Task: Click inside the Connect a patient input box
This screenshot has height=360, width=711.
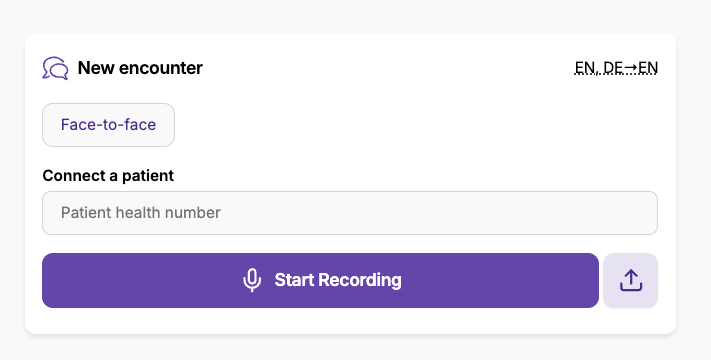Action: 350,213
